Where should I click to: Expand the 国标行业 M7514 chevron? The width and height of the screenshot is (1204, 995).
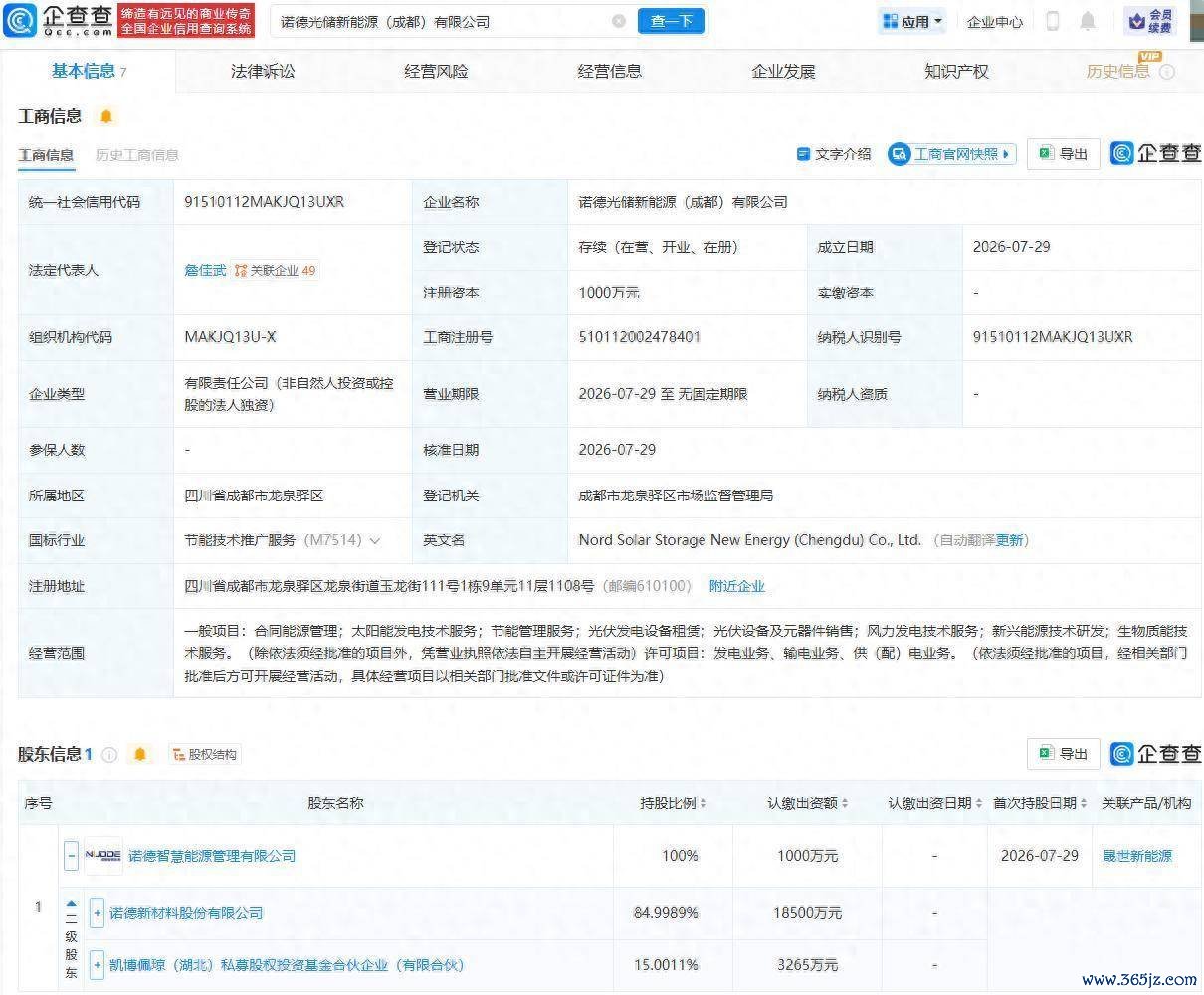coord(375,541)
